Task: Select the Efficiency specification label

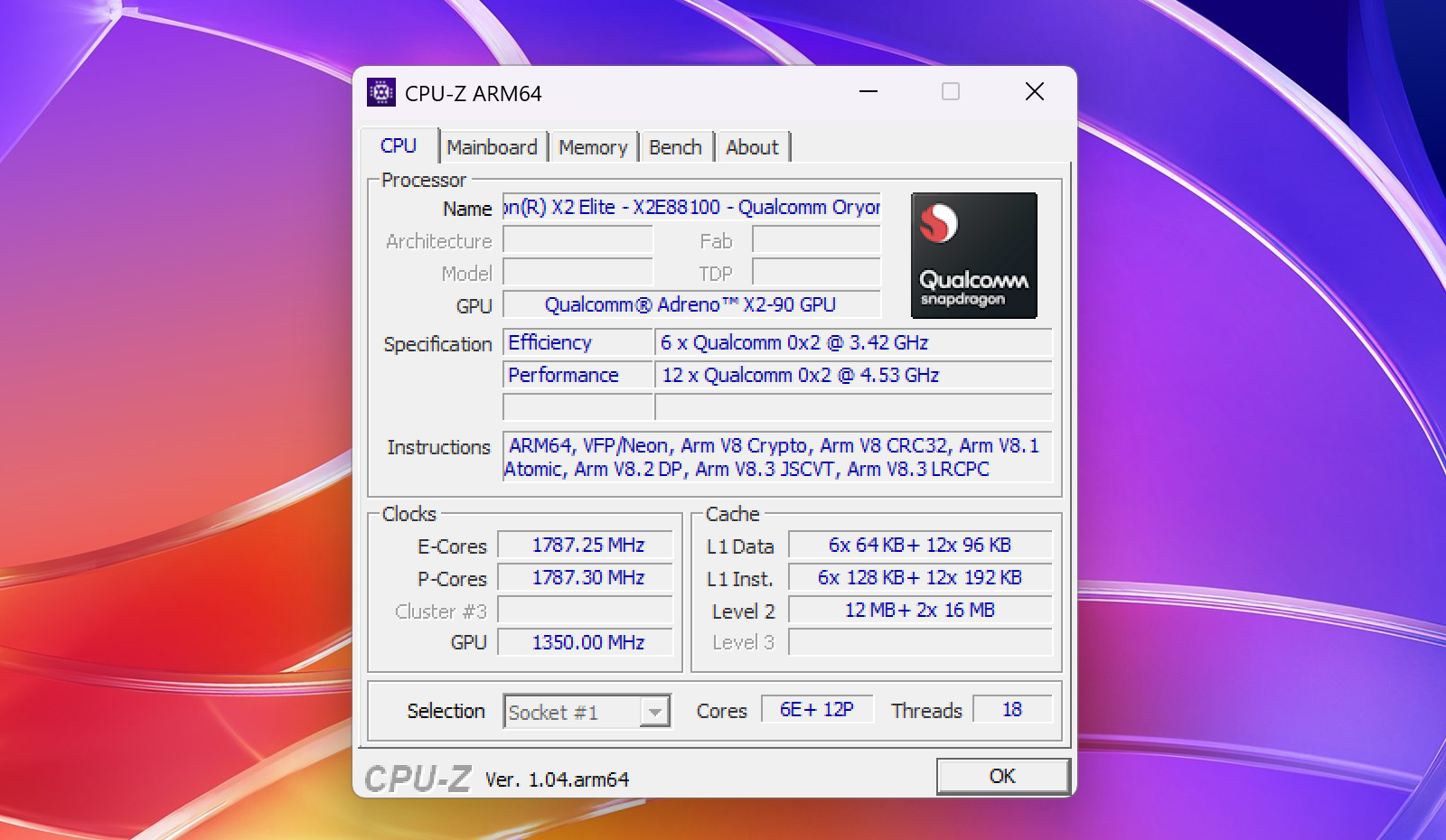Action: pos(577,342)
